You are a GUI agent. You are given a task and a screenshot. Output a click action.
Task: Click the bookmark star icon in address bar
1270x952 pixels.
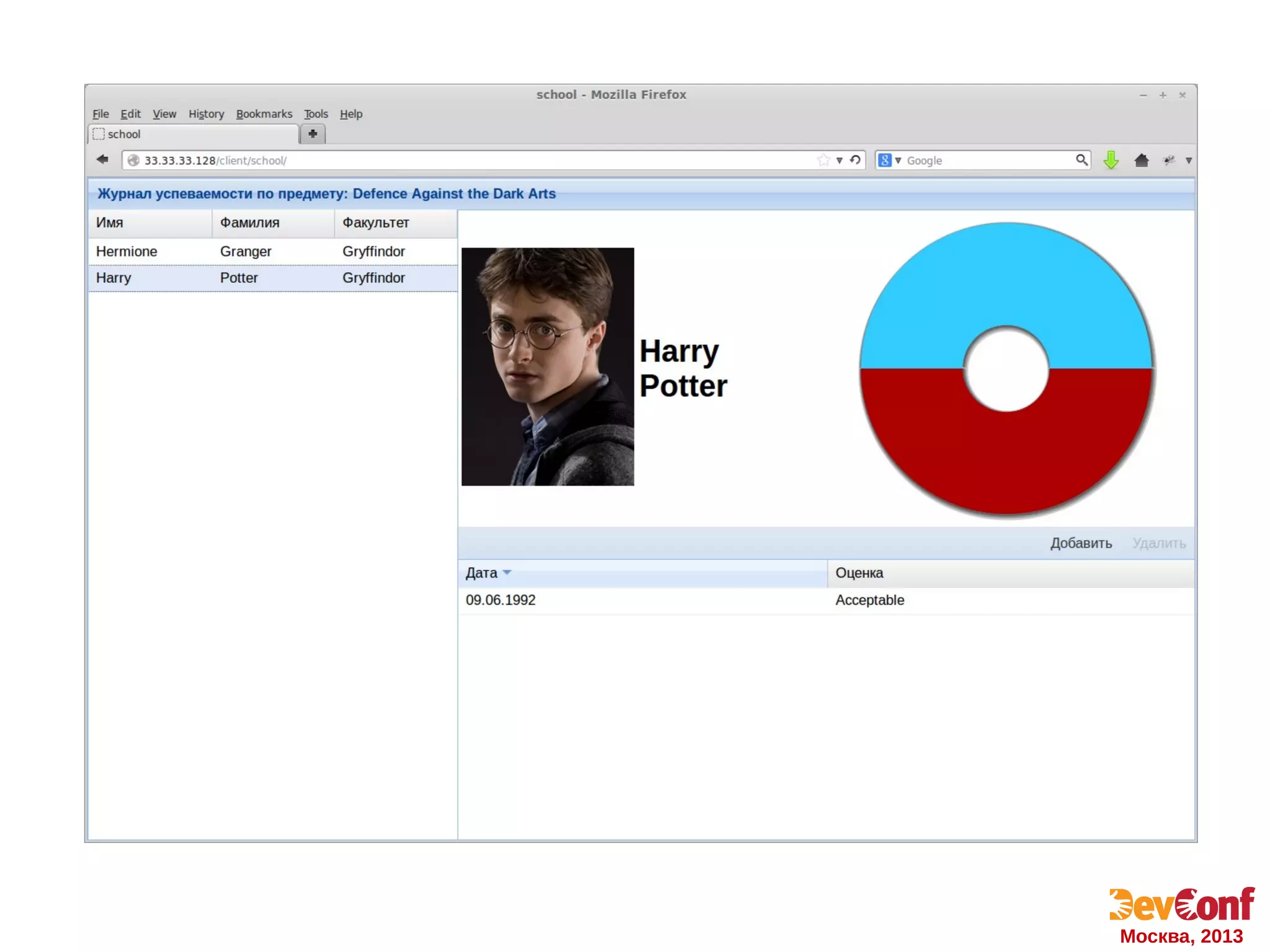823,160
